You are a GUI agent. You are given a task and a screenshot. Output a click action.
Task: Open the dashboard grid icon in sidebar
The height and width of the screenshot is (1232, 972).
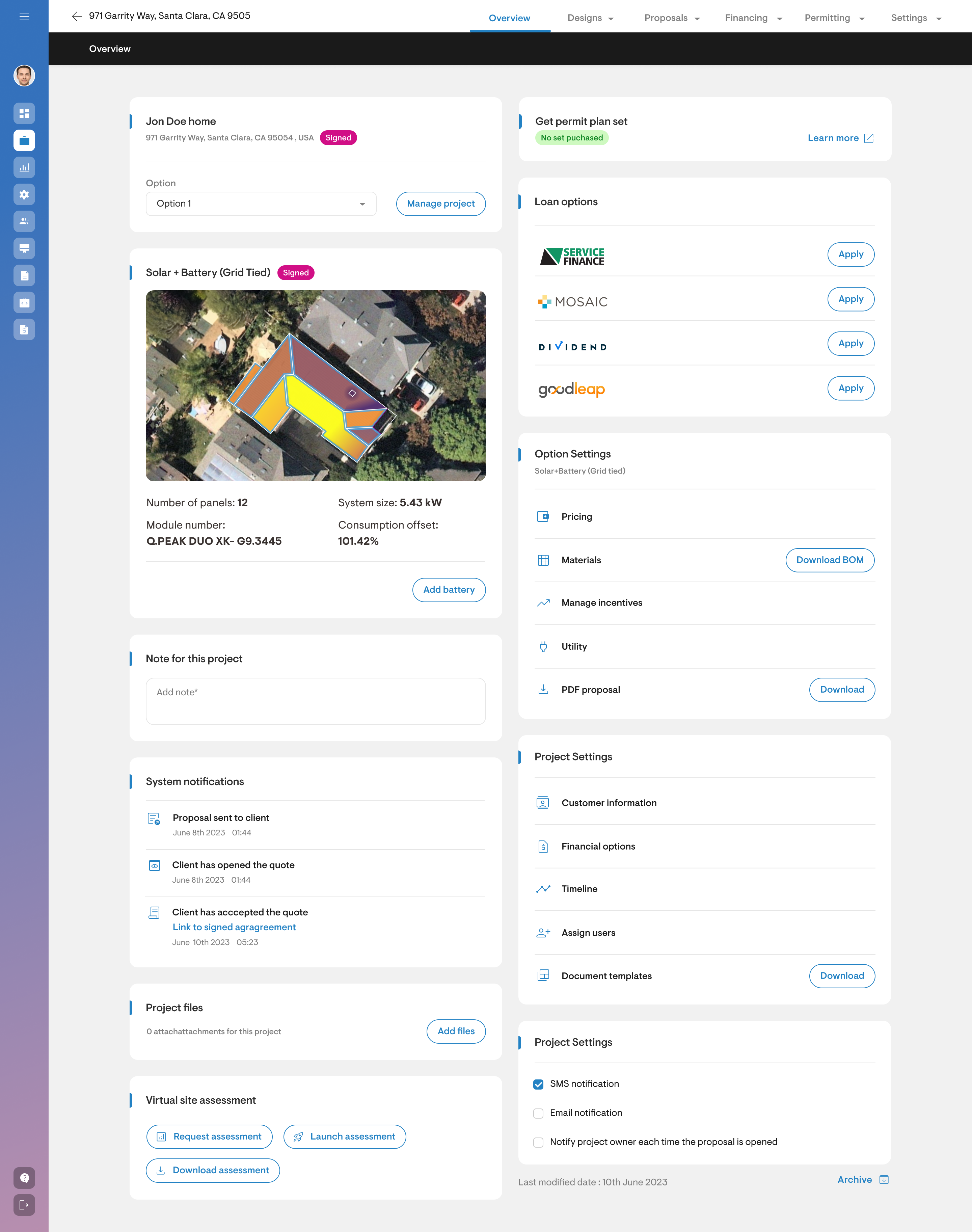24,113
